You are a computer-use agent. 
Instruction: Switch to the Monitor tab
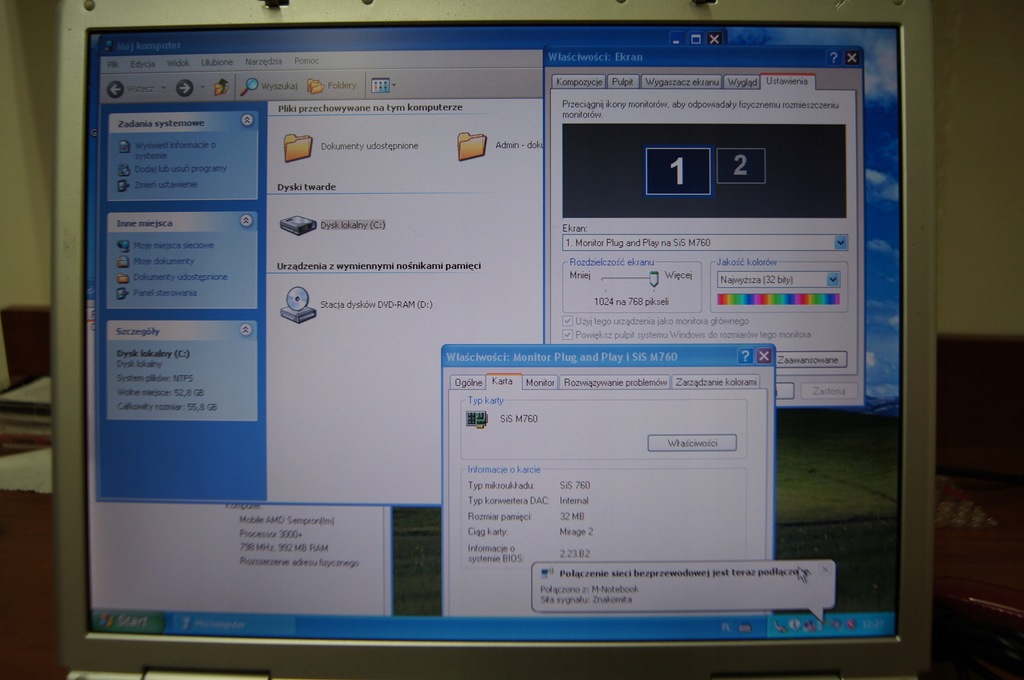click(x=540, y=382)
